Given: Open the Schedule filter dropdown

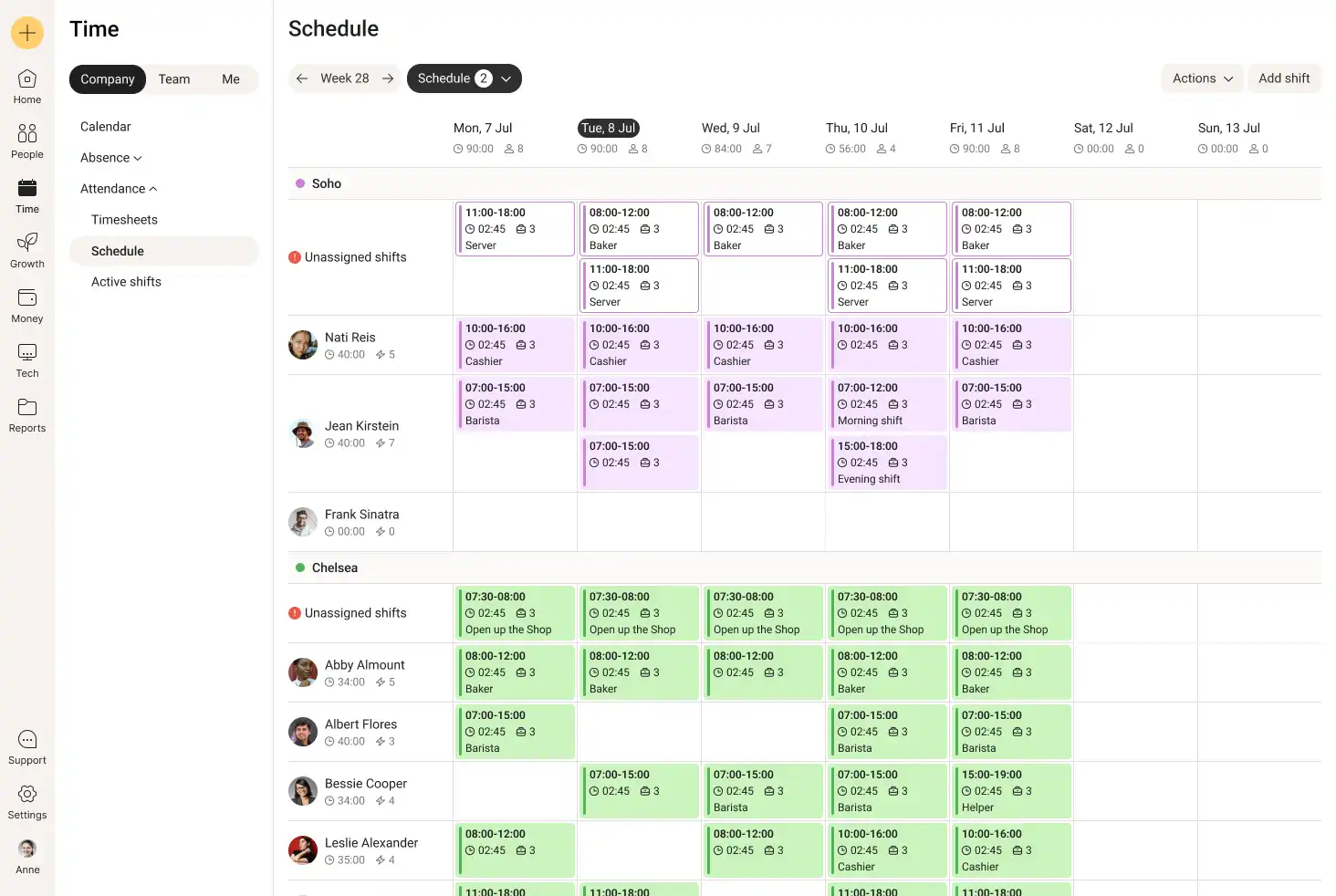Looking at the screenshot, I should [x=464, y=78].
